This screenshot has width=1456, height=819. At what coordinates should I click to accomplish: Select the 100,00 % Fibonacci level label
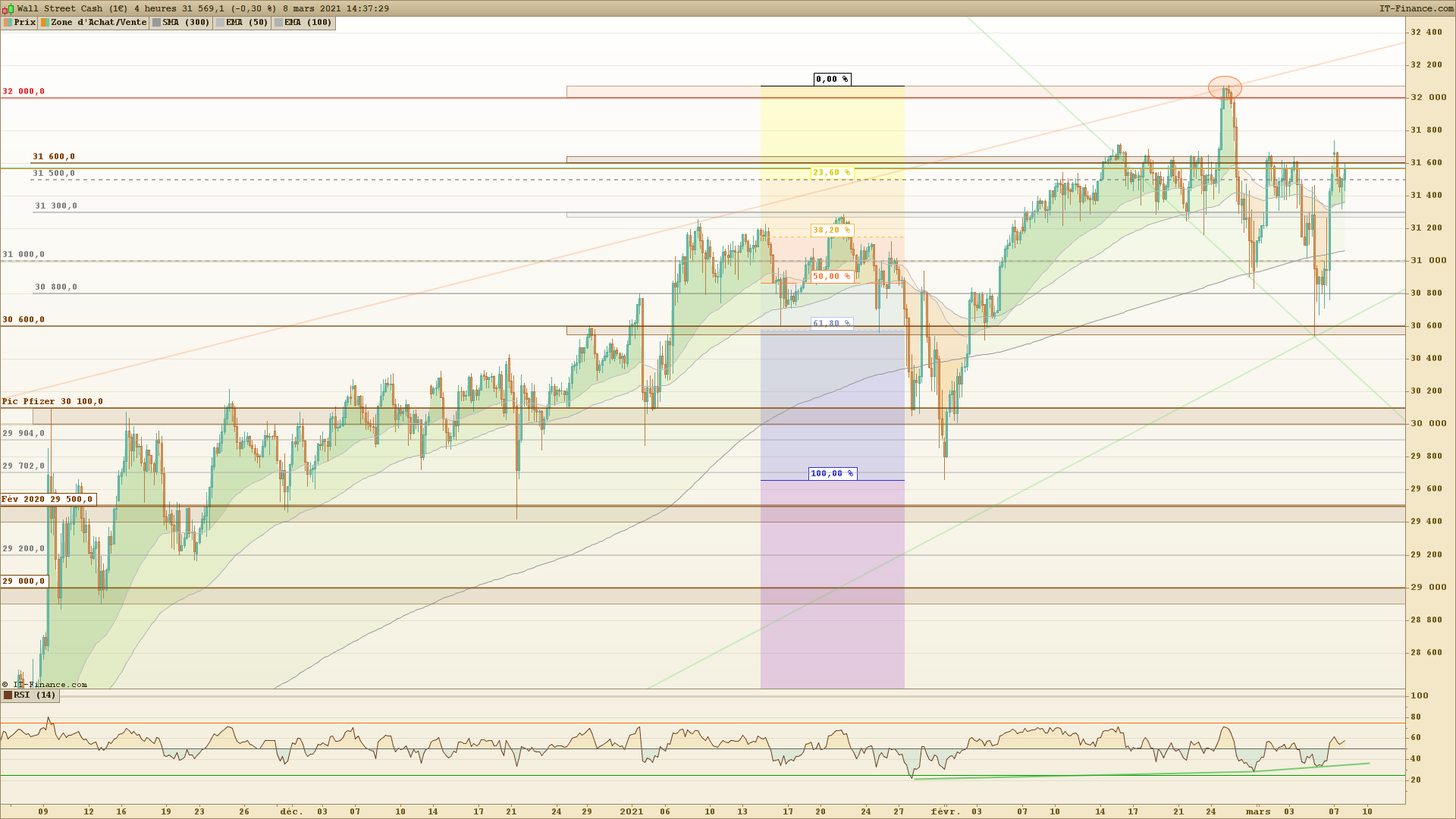832,474
